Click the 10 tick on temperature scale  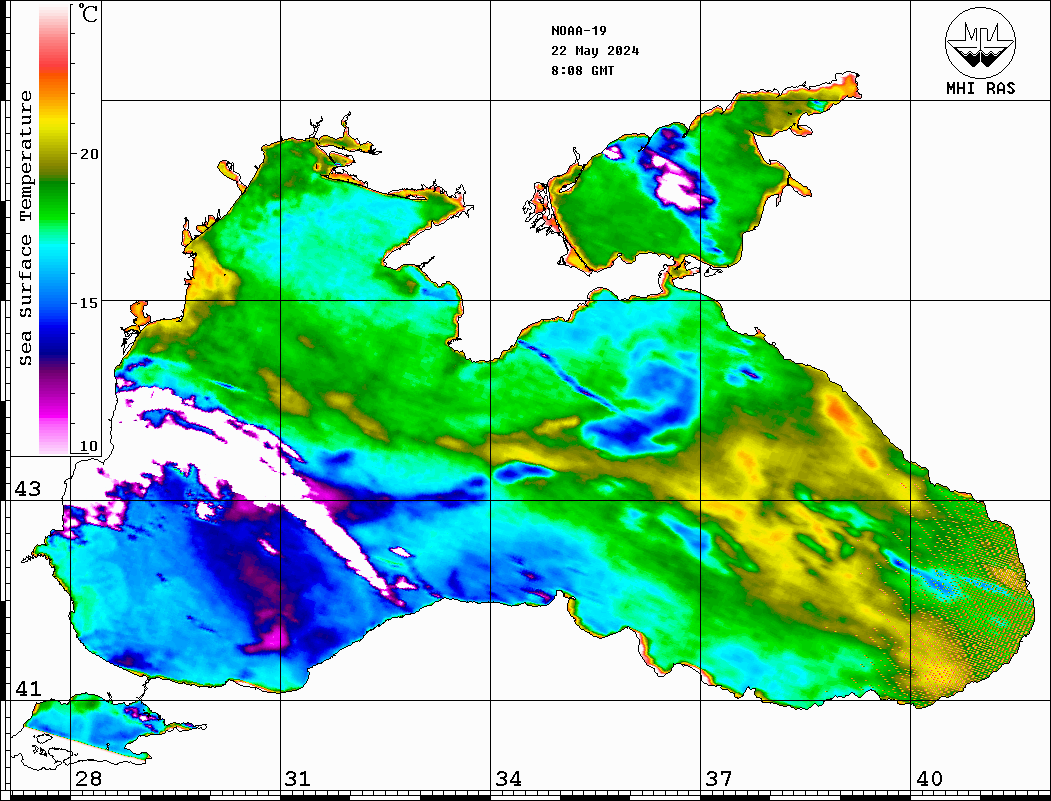[x=88, y=446]
